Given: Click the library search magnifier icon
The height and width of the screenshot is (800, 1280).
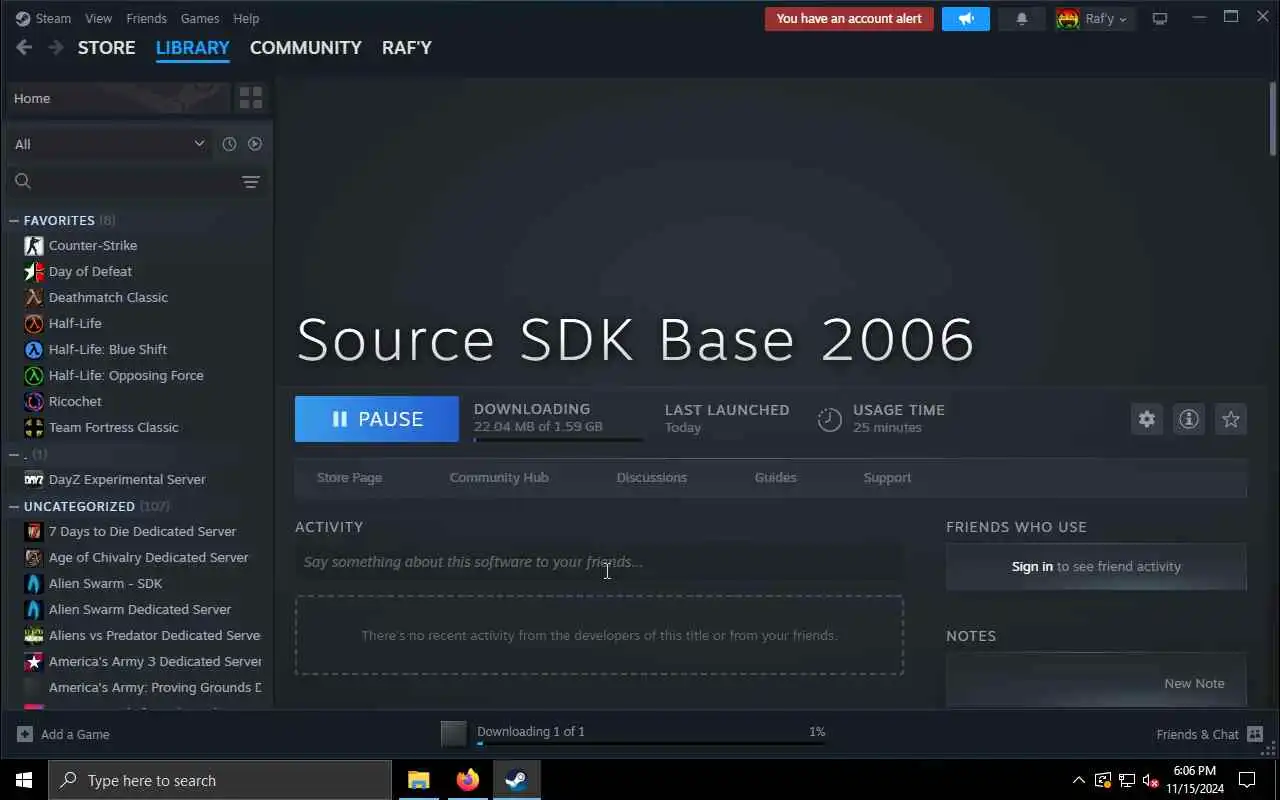Looking at the screenshot, I should click(x=23, y=181).
